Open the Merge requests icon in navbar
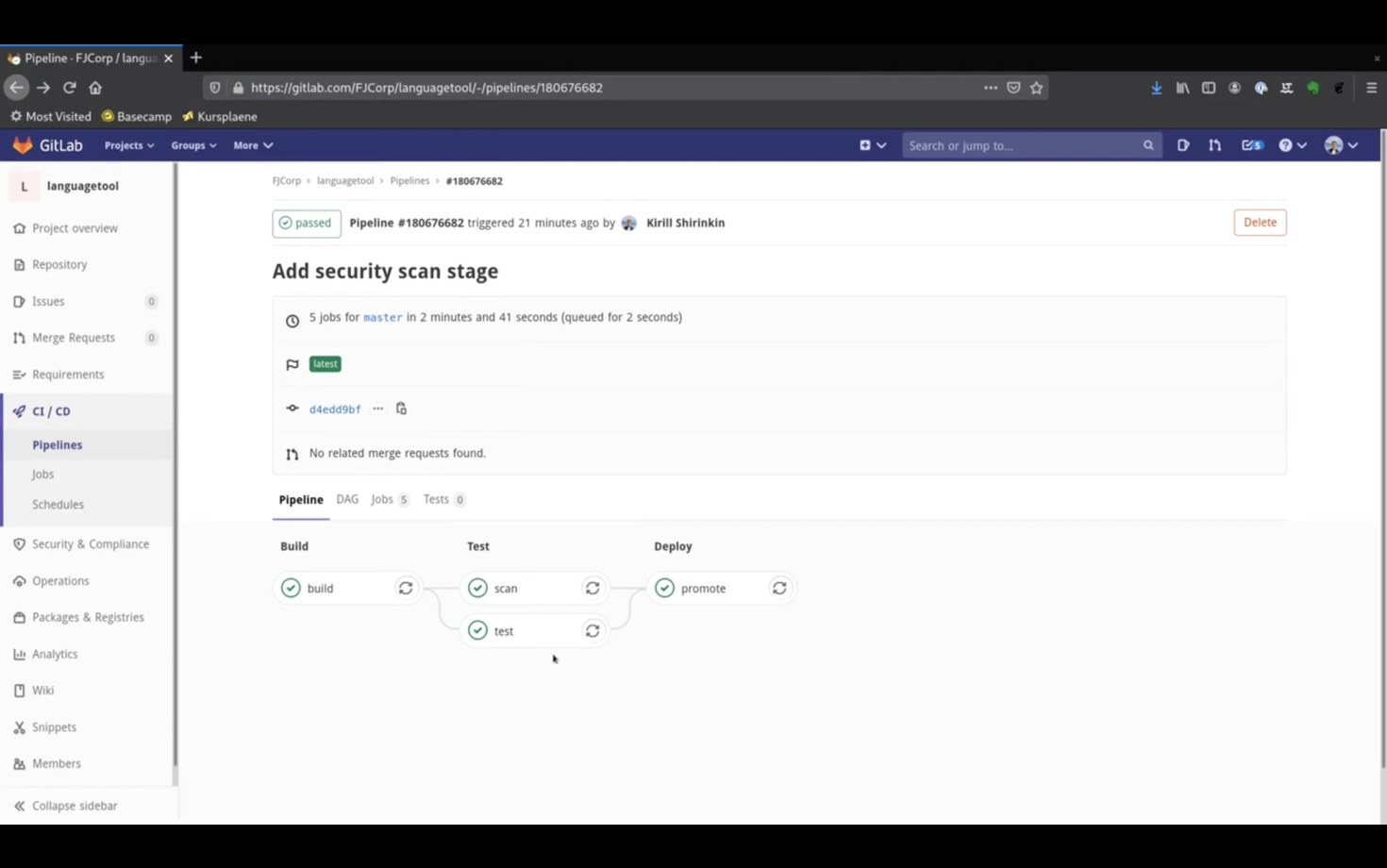Image resolution: width=1387 pixels, height=868 pixels. pyautogui.click(x=1214, y=145)
